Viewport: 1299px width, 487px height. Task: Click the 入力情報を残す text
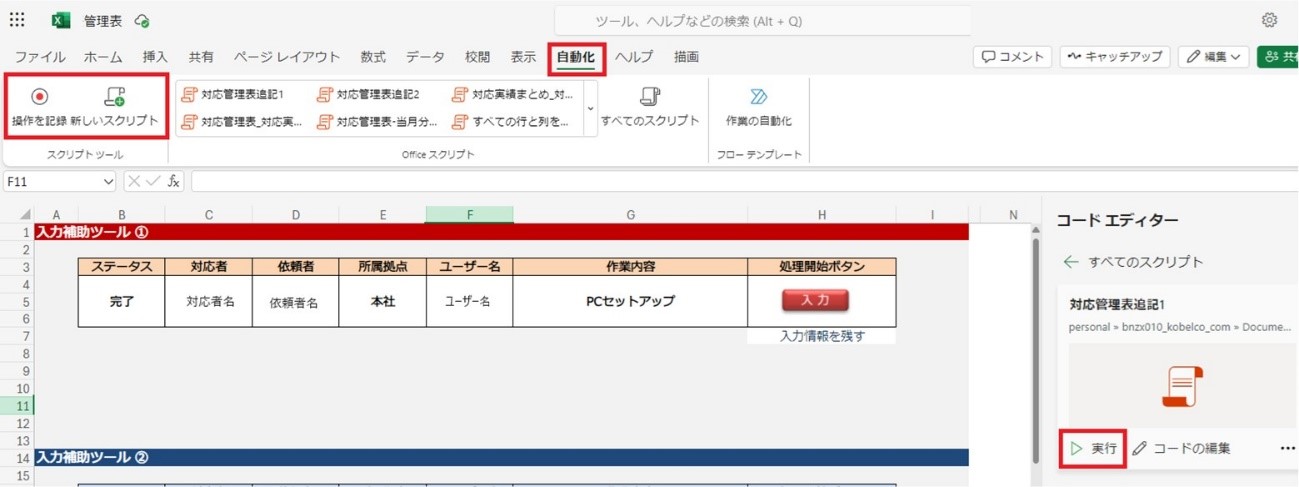click(x=822, y=336)
